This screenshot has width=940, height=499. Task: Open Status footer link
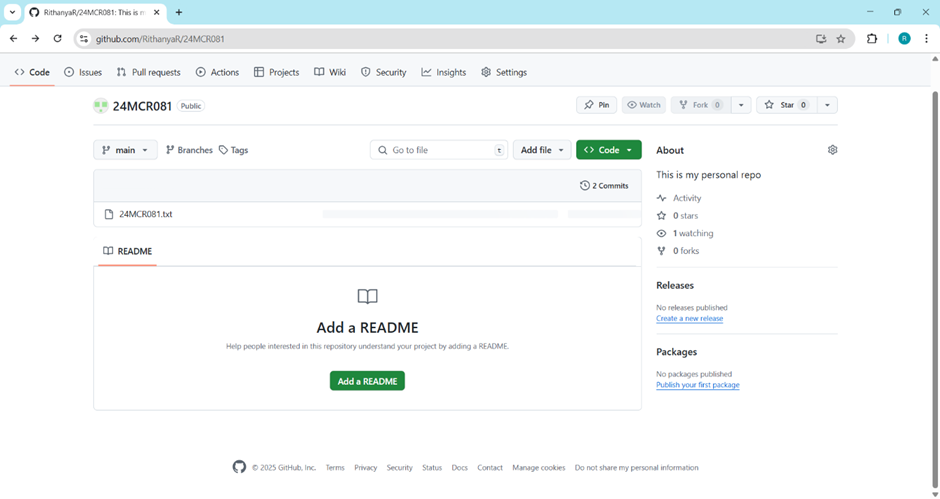[x=432, y=468]
